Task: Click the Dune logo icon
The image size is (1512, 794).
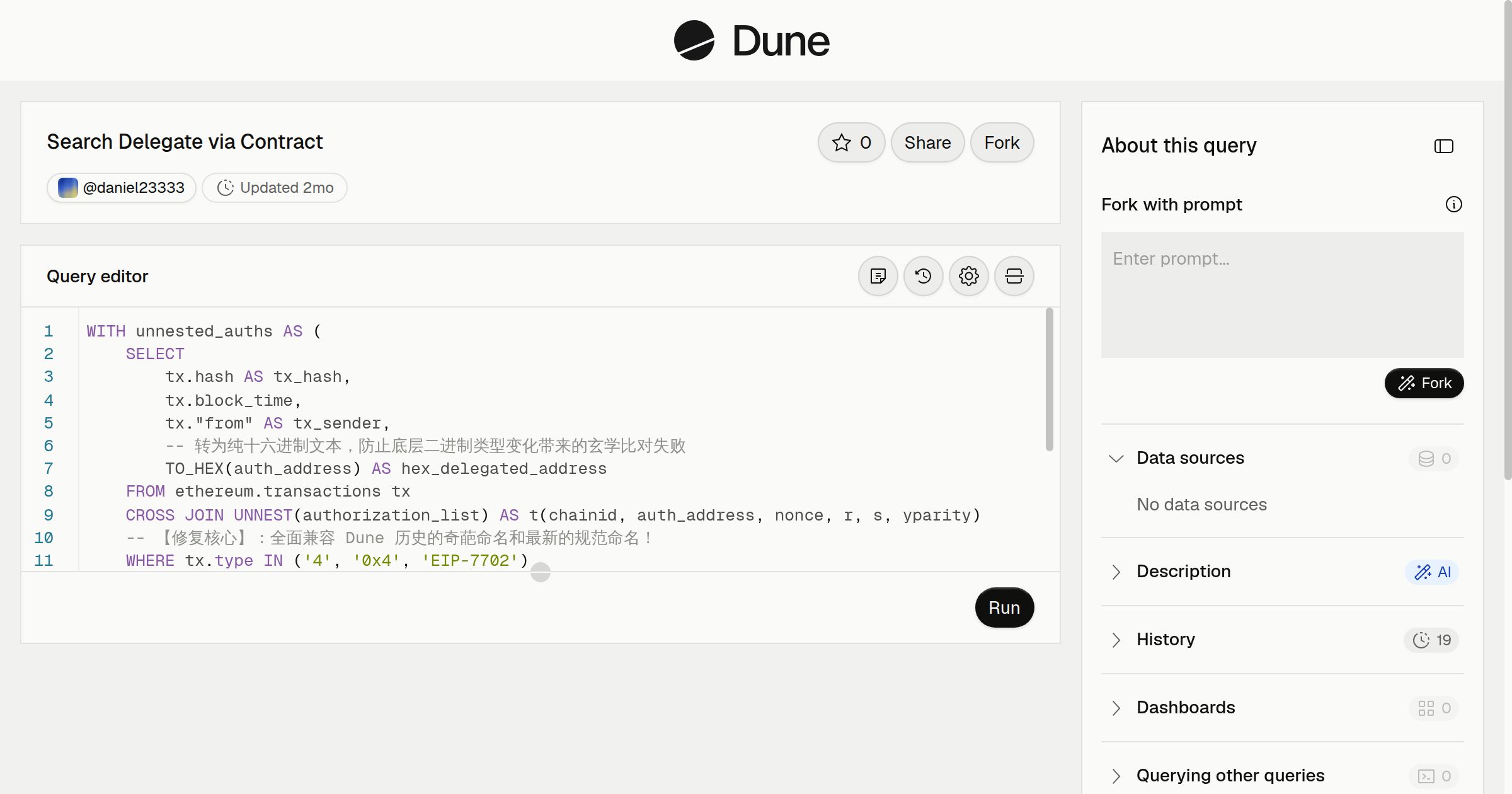Action: (x=694, y=40)
